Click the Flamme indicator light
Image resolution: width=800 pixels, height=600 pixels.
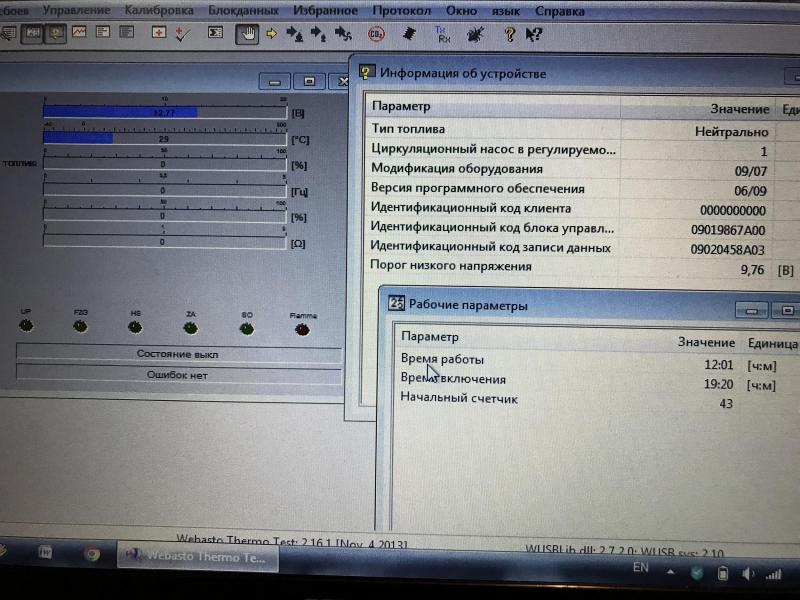click(302, 327)
